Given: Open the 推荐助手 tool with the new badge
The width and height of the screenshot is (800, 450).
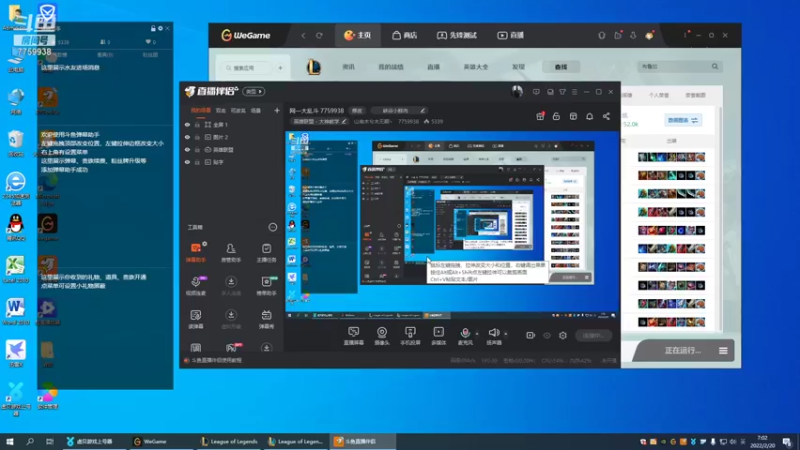Looking at the screenshot, I should point(266,286).
